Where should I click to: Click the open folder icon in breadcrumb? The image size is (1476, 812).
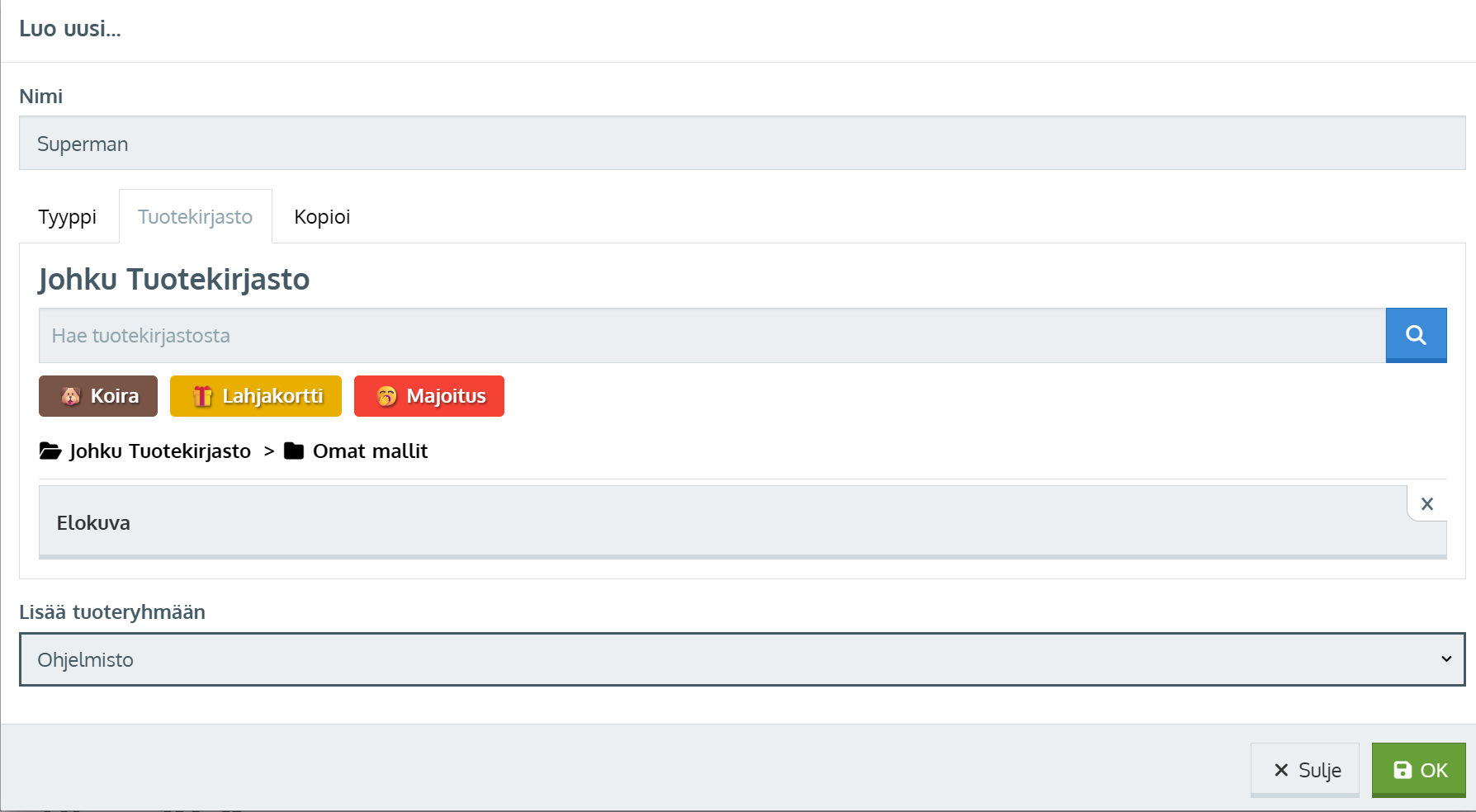coord(50,451)
